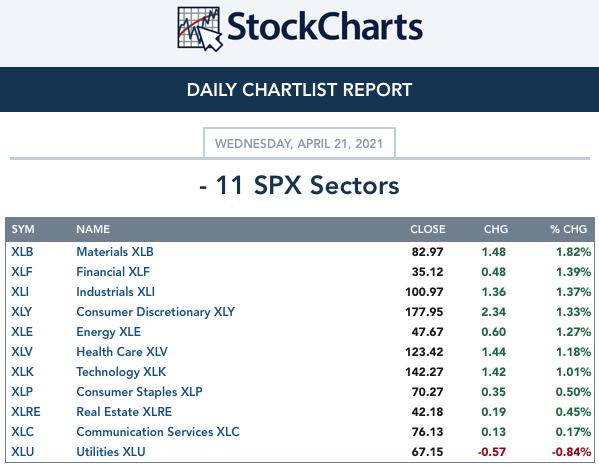Image resolution: width=599 pixels, height=467 pixels.
Task: Click the XLRE symbol link
Action: [x=26, y=412]
